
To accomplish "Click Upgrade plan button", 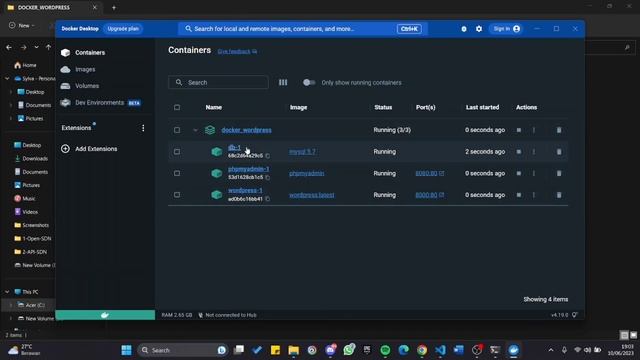I will pos(123,29).
